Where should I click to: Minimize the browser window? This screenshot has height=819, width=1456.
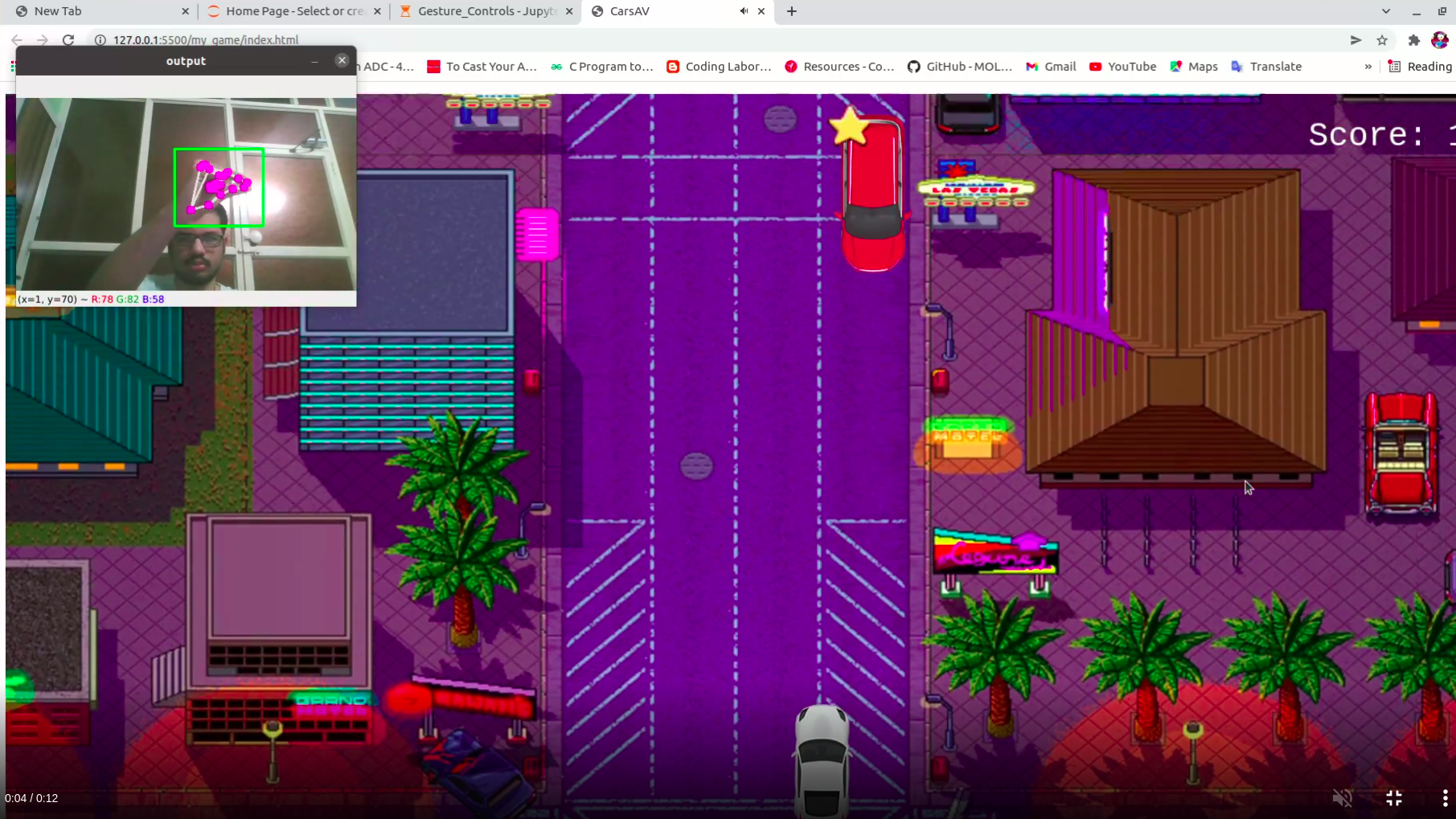(x=1416, y=11)
